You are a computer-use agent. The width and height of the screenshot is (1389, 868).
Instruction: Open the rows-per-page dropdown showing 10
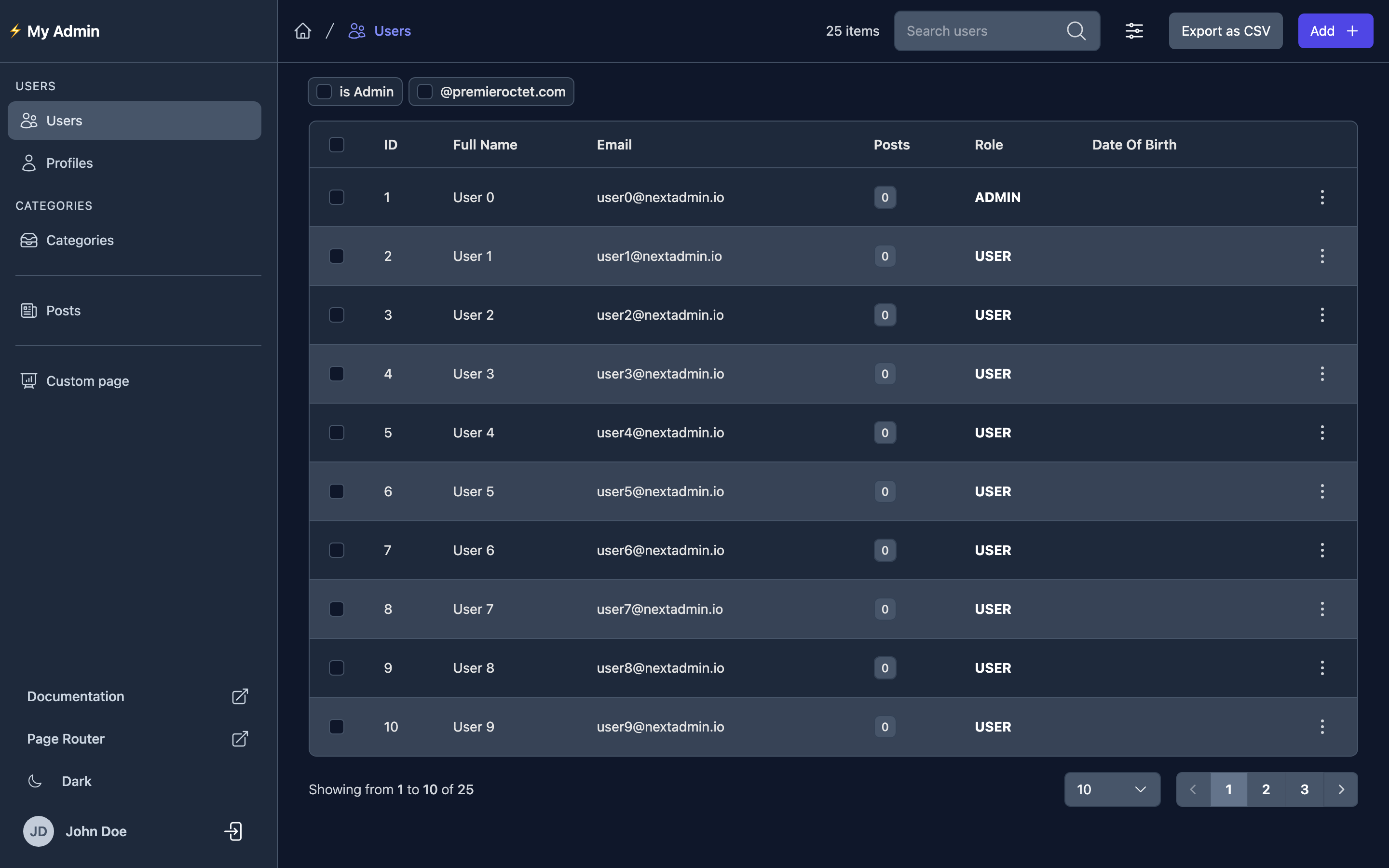tap(1112, 789)
